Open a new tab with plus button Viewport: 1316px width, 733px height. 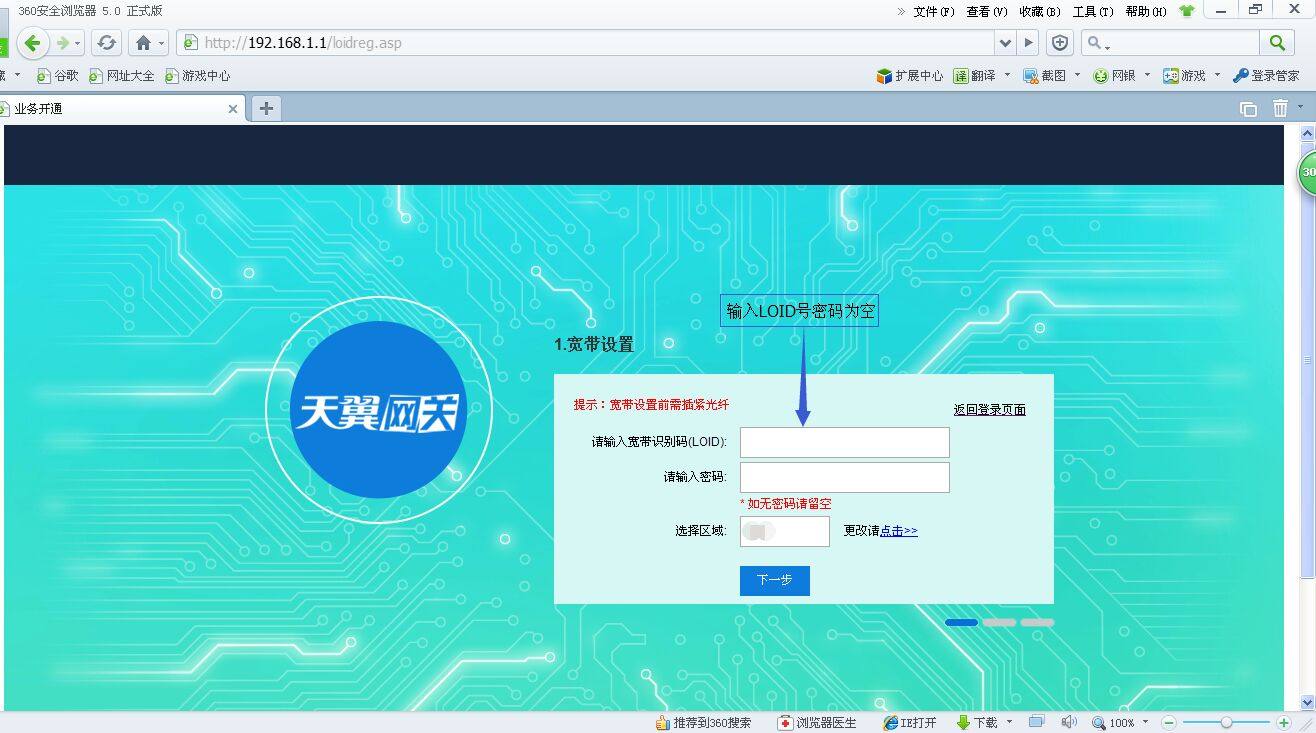coord(266,109)
